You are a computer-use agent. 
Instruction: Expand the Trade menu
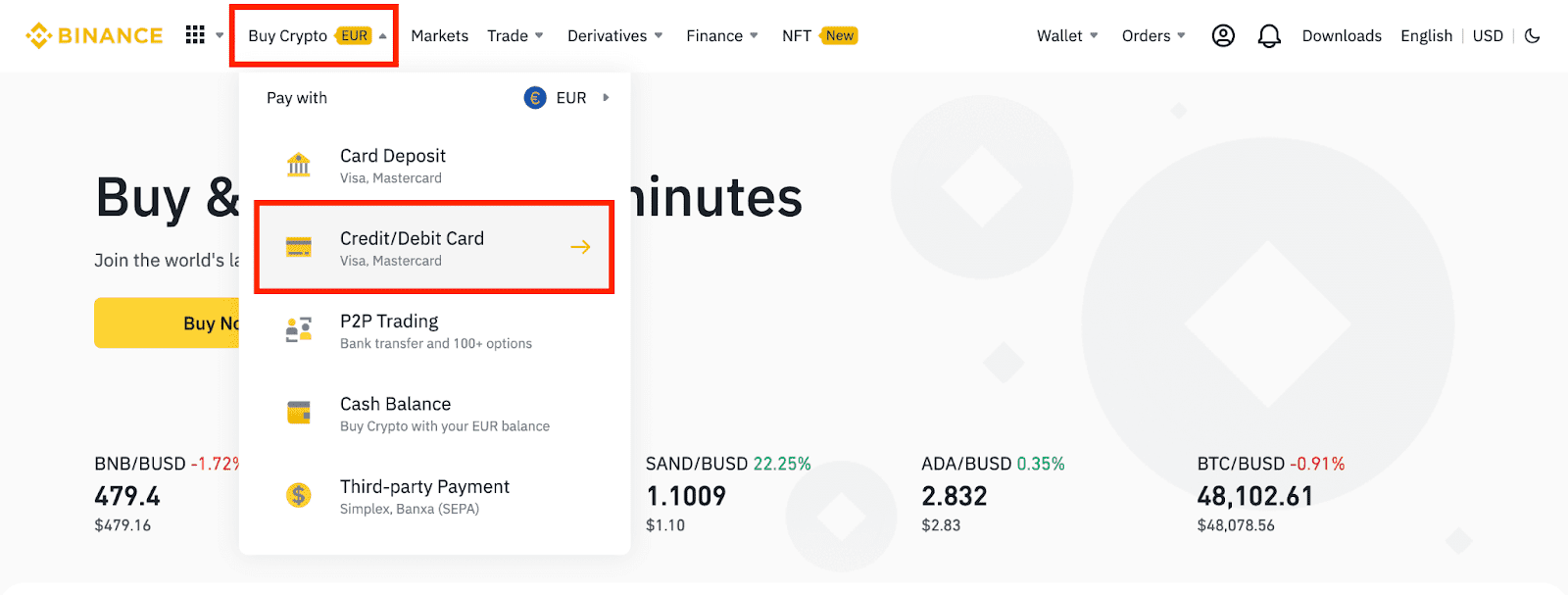tap(514, 36)
